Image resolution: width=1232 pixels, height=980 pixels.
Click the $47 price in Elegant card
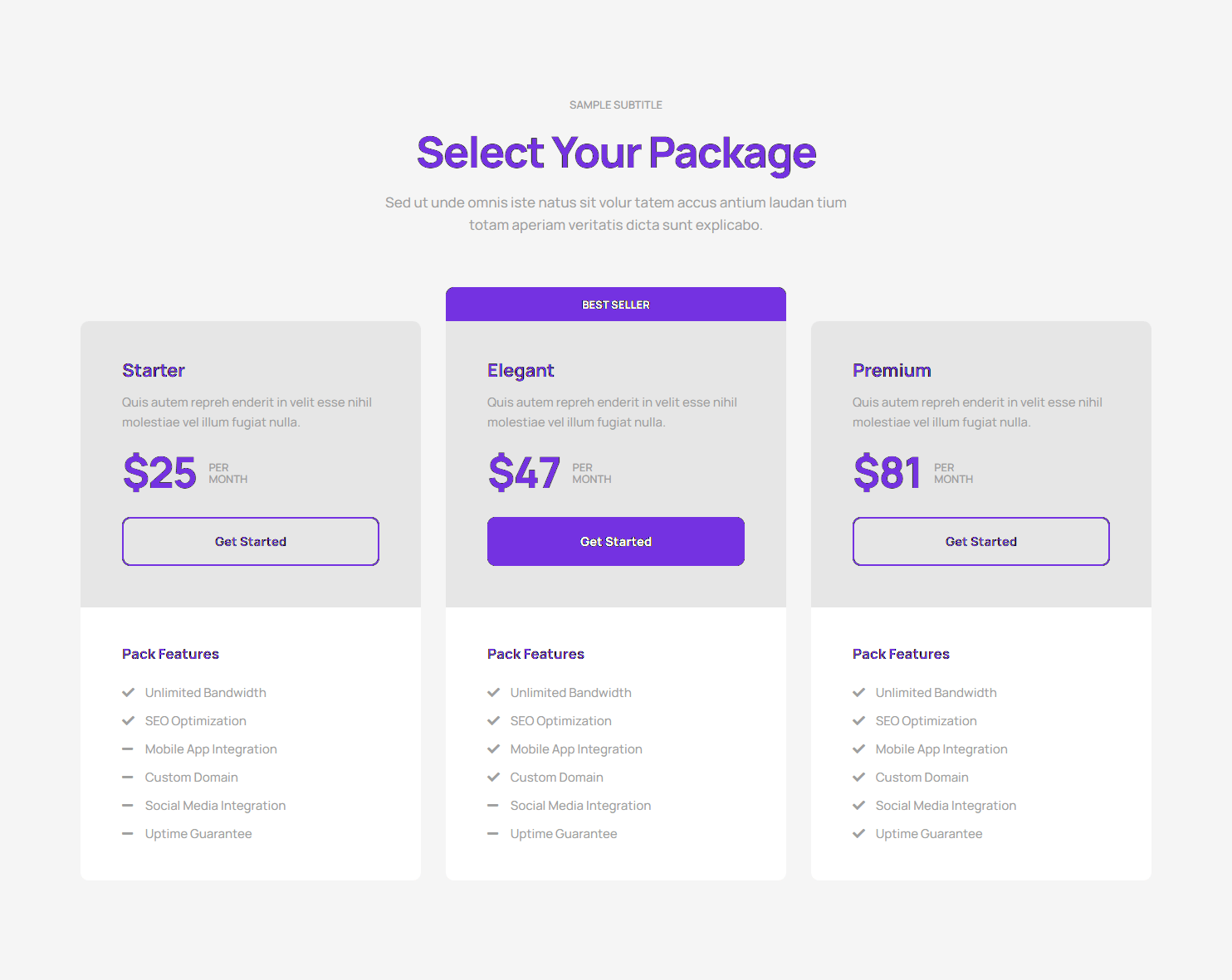point(525,473)
